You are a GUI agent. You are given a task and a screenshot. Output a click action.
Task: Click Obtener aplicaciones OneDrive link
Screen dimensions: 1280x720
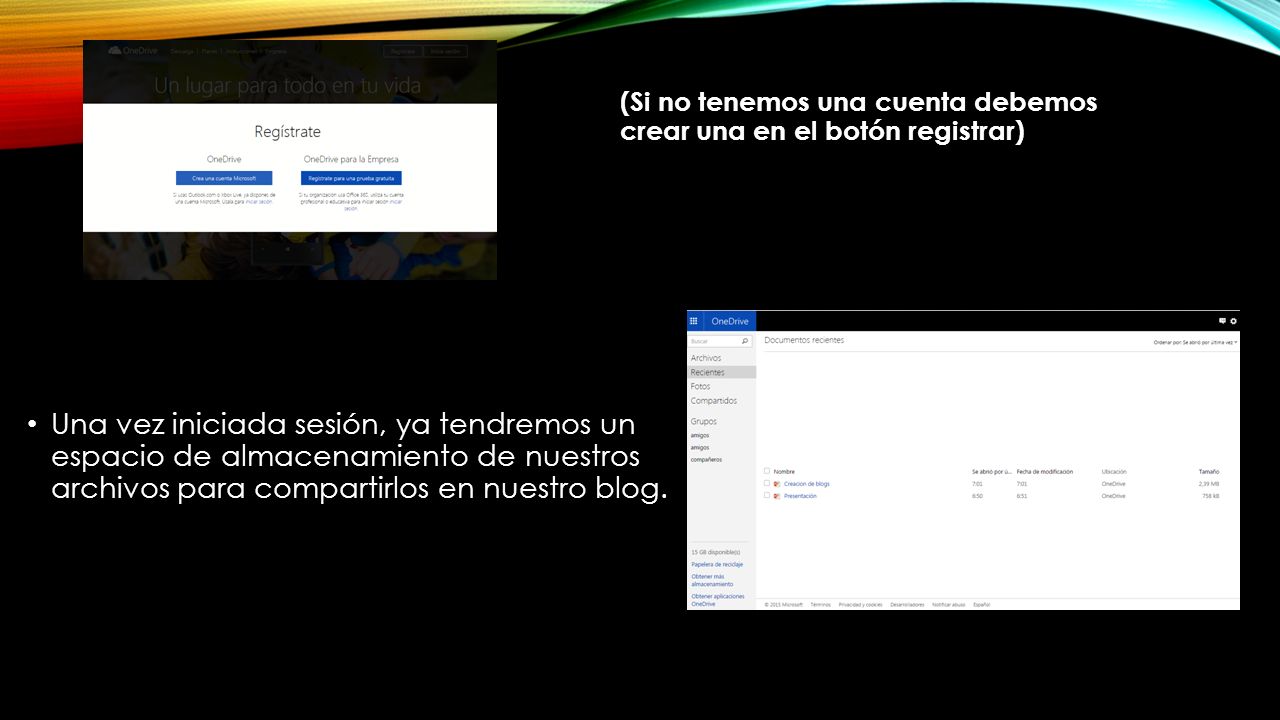click(x=717, y=600)
